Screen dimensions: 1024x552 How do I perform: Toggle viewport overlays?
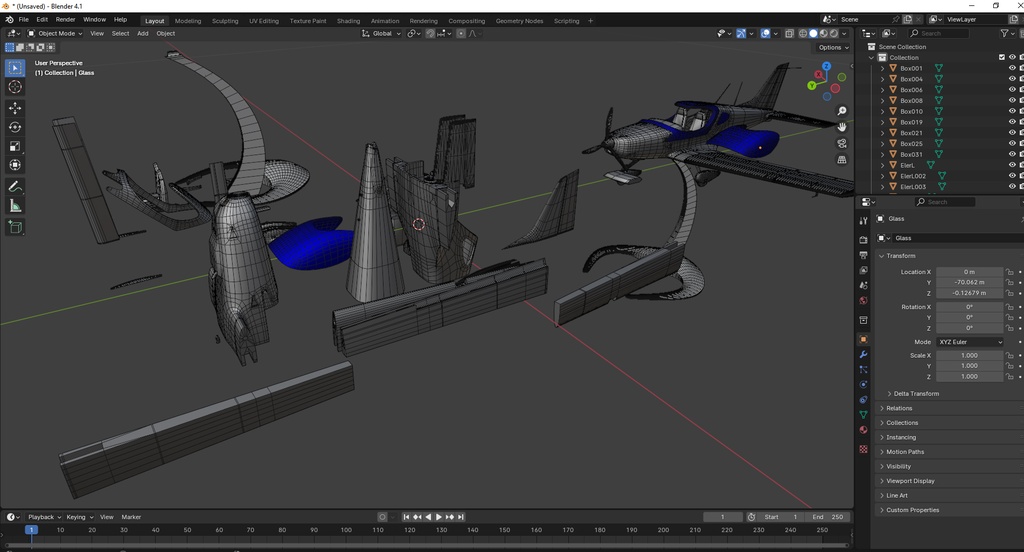(765, 33)
